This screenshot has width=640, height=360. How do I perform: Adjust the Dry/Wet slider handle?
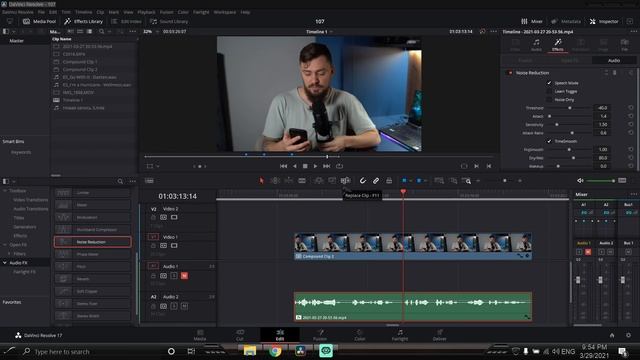(x=573, y=158)
